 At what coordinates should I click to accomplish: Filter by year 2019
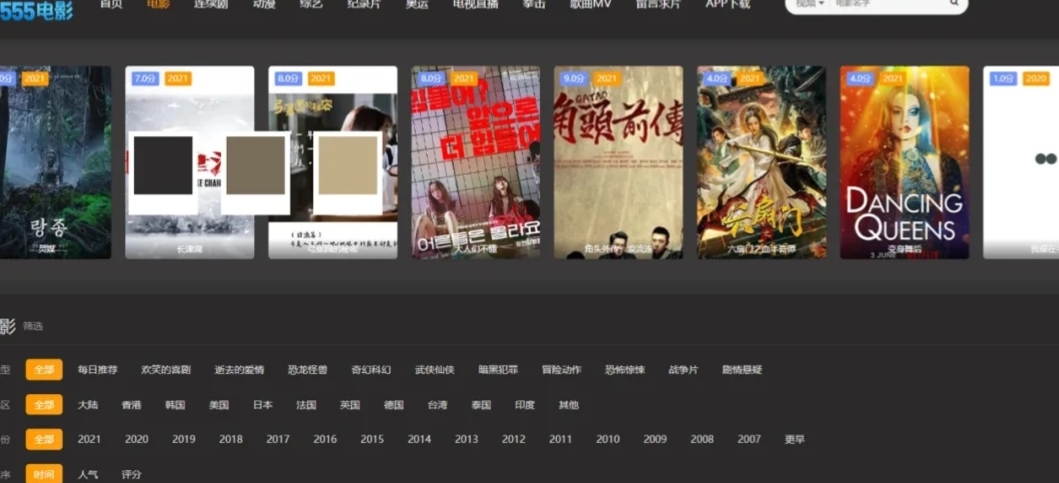[184, 440]
